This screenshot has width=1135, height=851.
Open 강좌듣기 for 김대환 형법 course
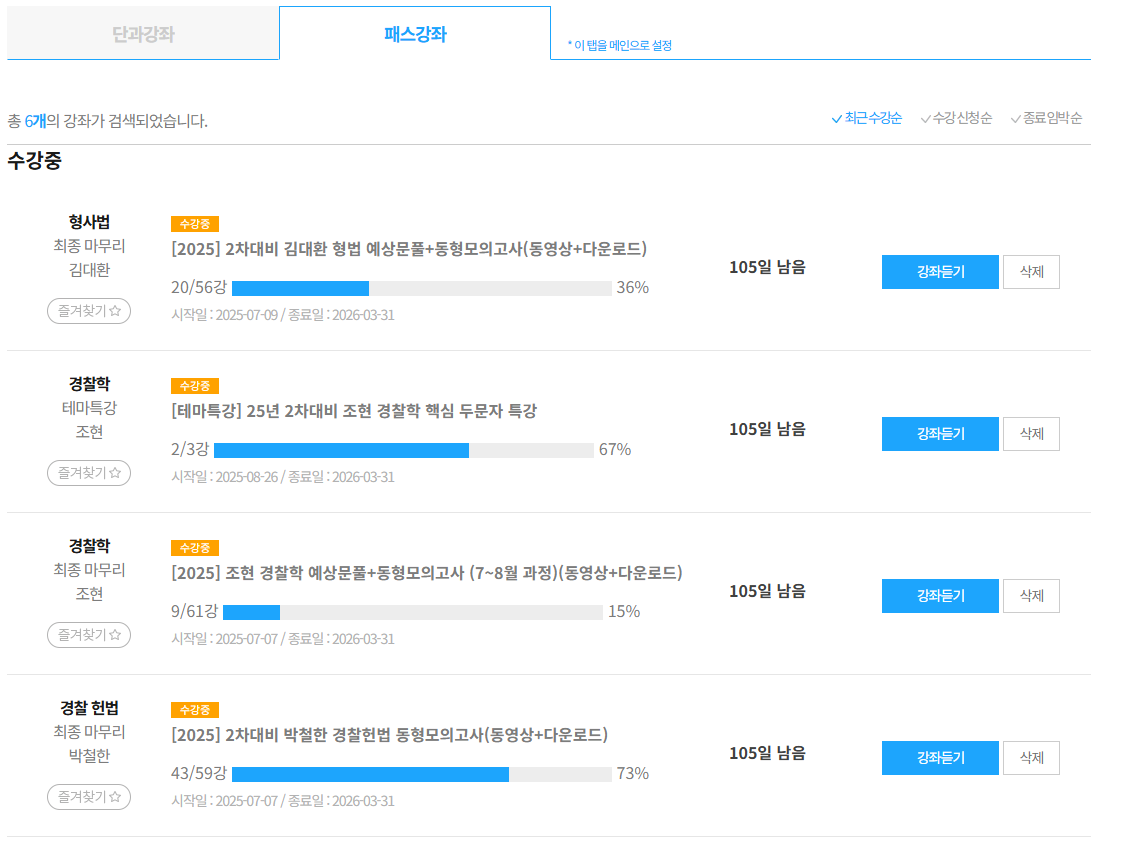pos(940,272)
